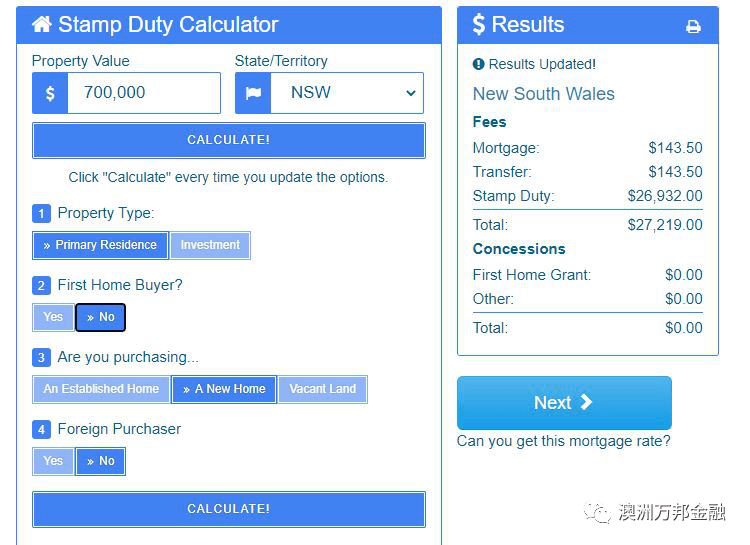Click the 700,000 Property Value field
Image resolution: width=750 pixels, height=545 pixels.
[x=143, y=93]
